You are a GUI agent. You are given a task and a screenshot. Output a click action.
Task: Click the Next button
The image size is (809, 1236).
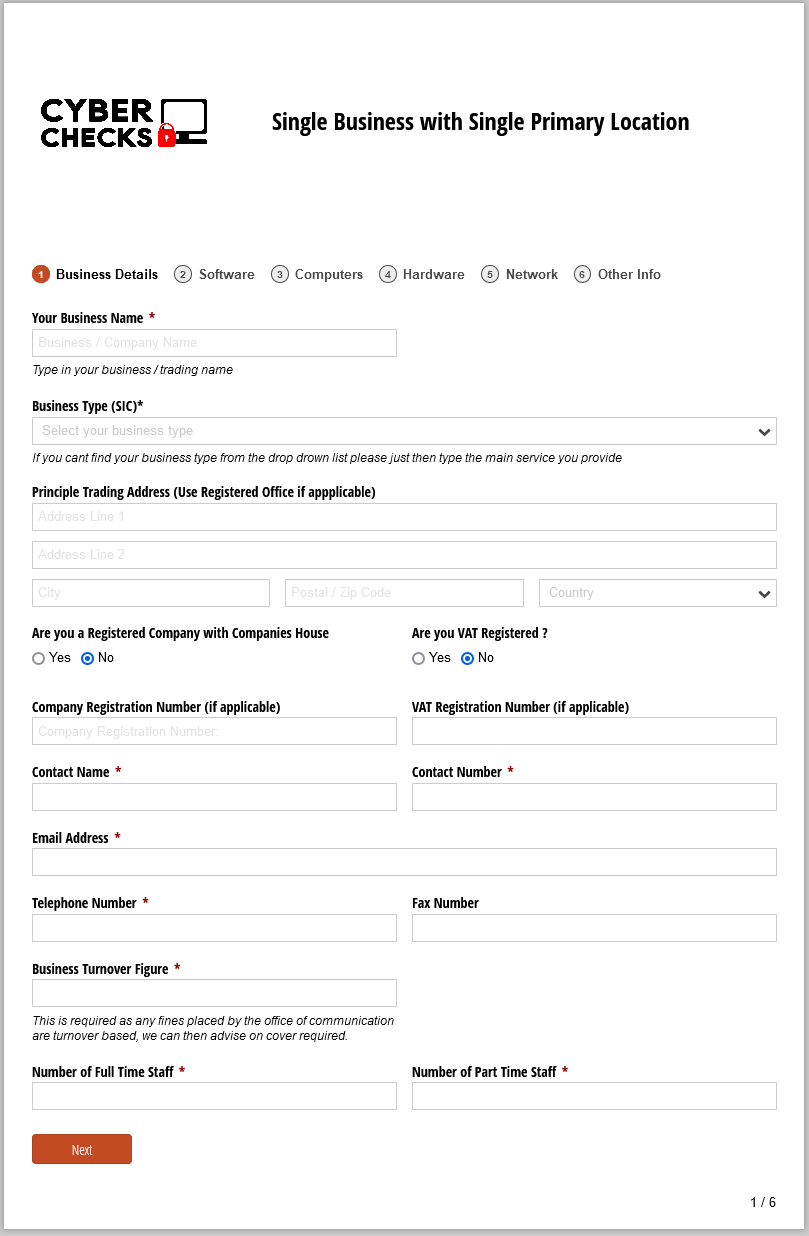pos(82,1149)
